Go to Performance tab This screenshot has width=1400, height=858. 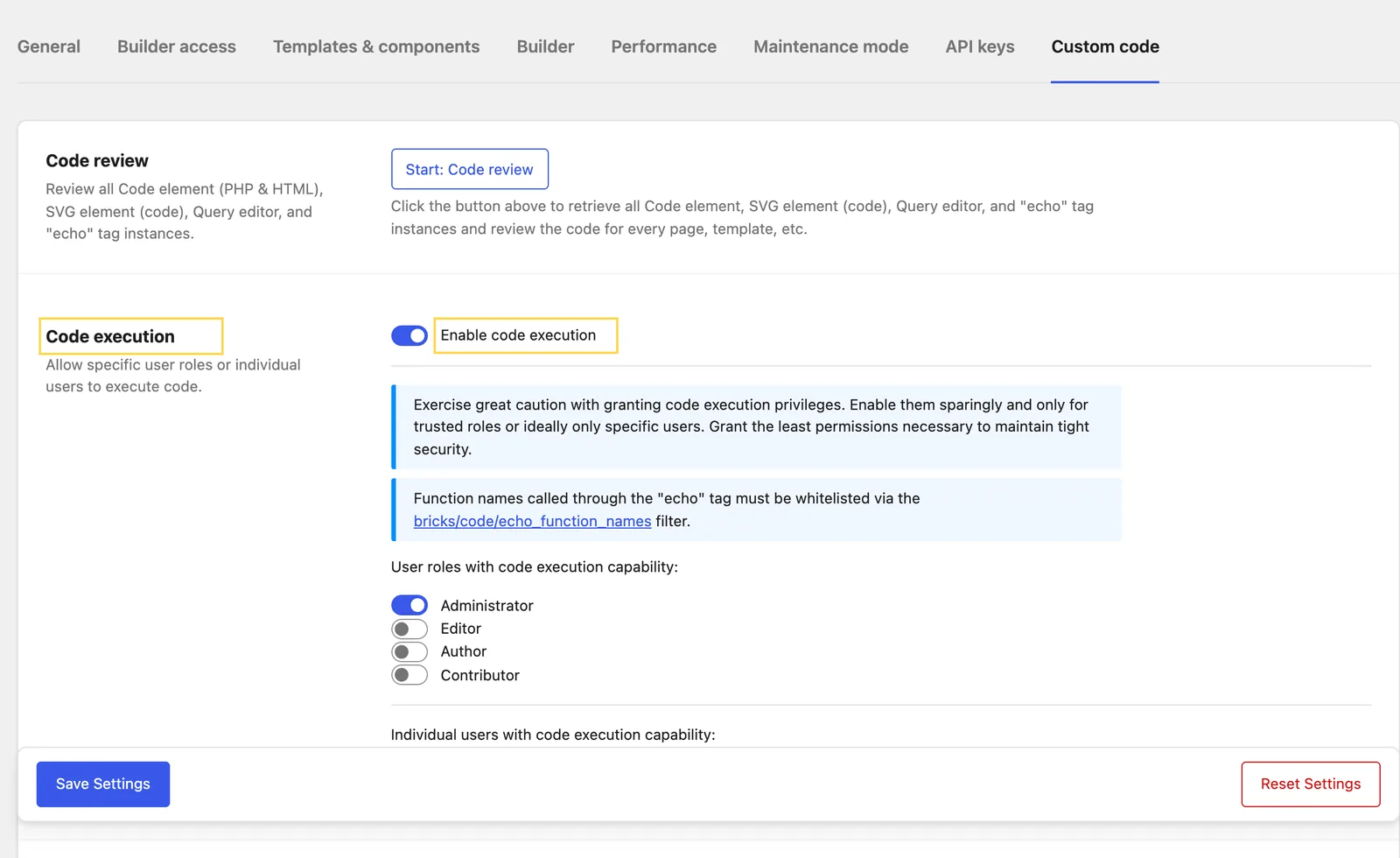click(663, 46)
